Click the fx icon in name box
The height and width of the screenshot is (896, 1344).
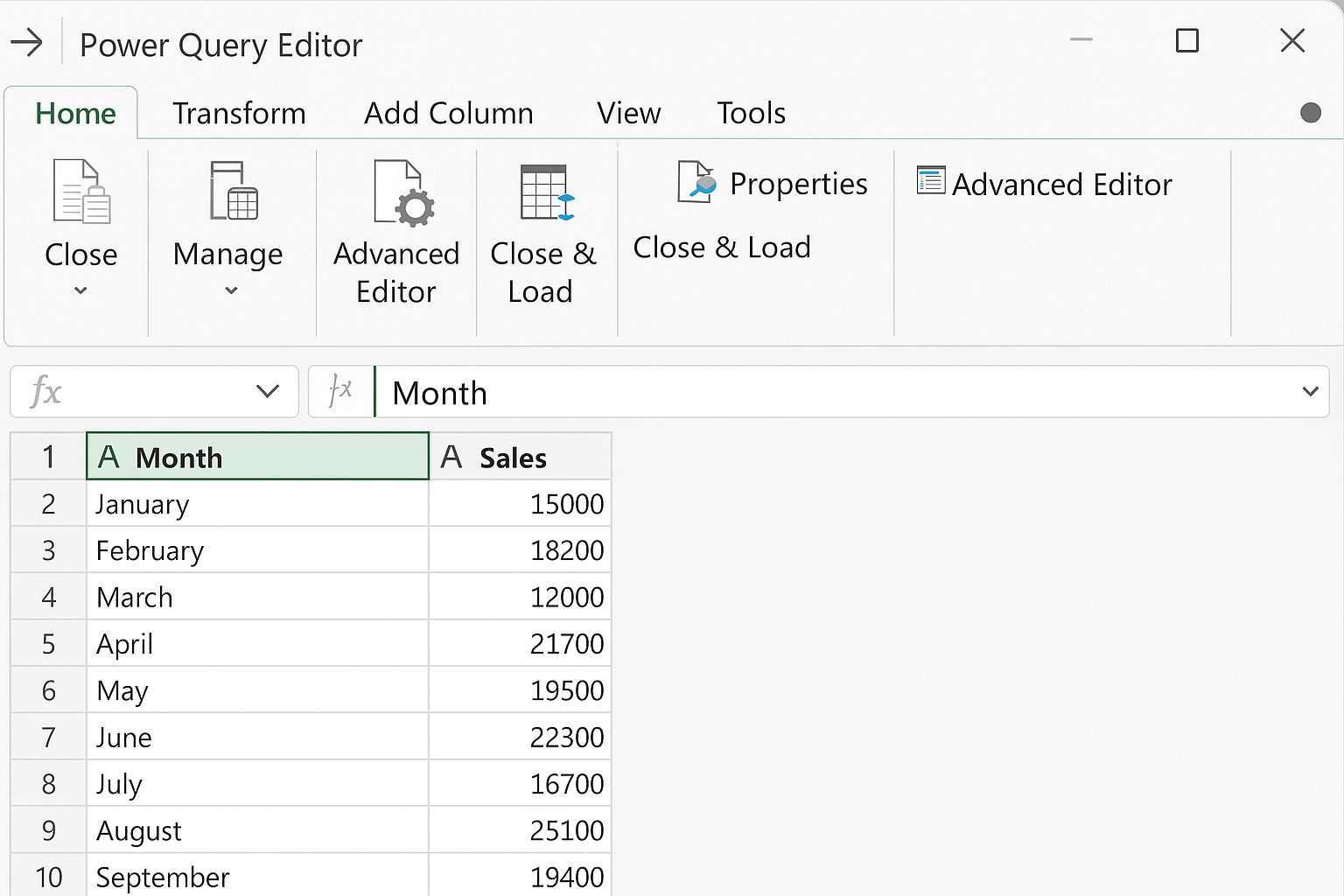point(45,391)
